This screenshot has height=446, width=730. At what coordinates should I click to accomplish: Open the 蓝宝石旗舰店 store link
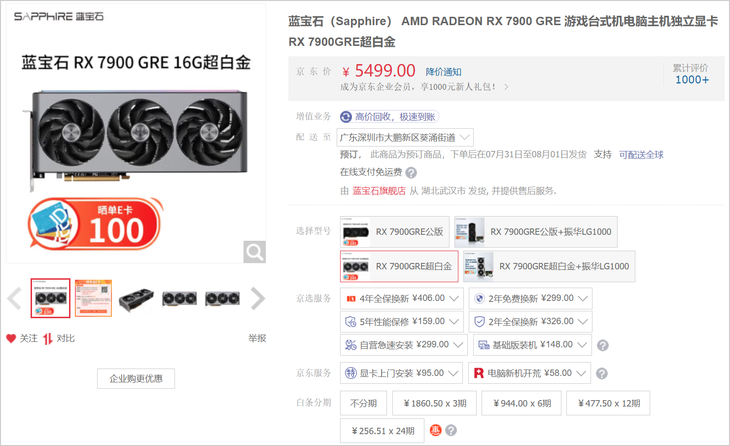click(379, 191)
